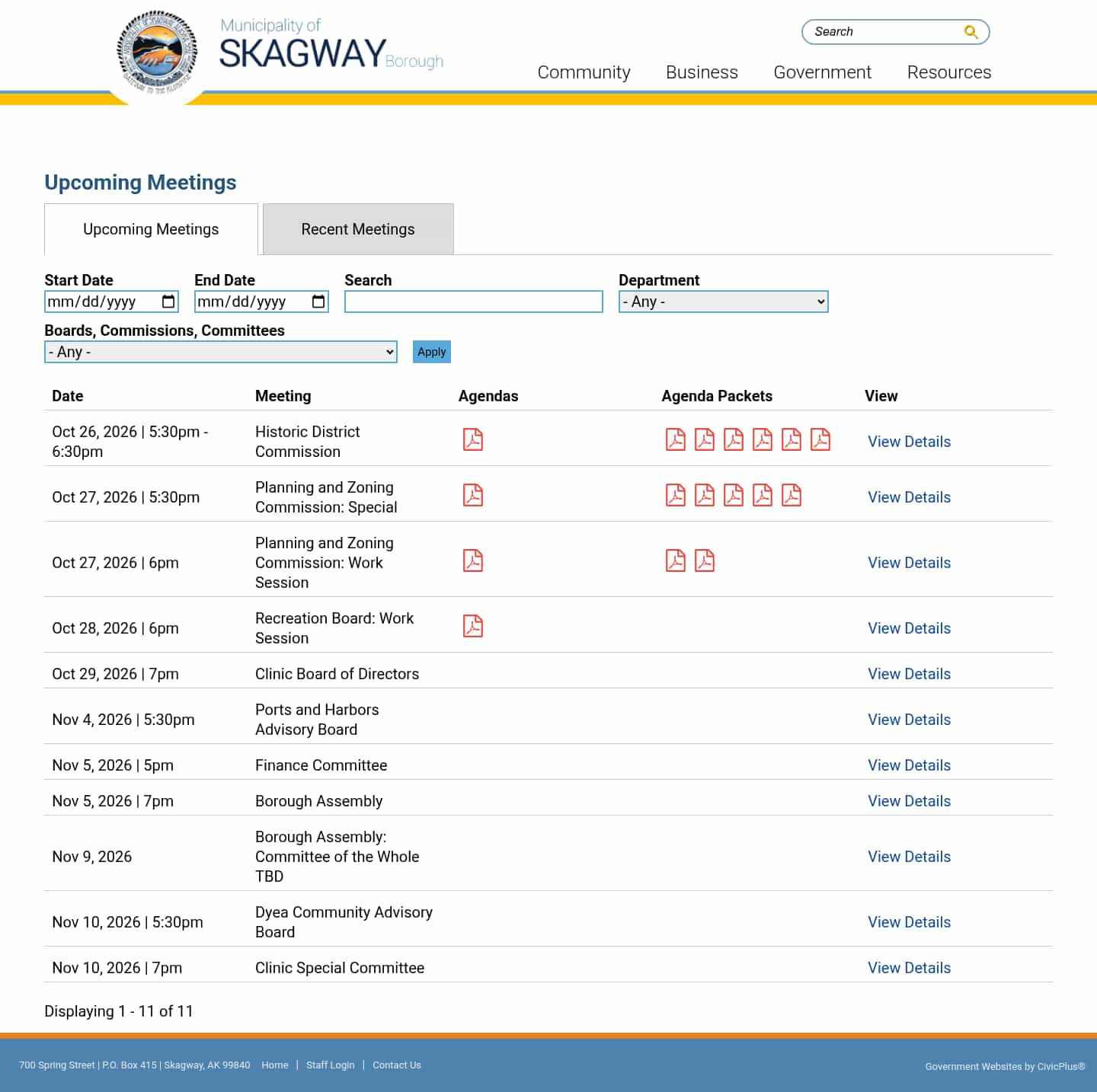View Details for Clinic Special Committee
1097x1092 pixels.
tap(909, 968)
